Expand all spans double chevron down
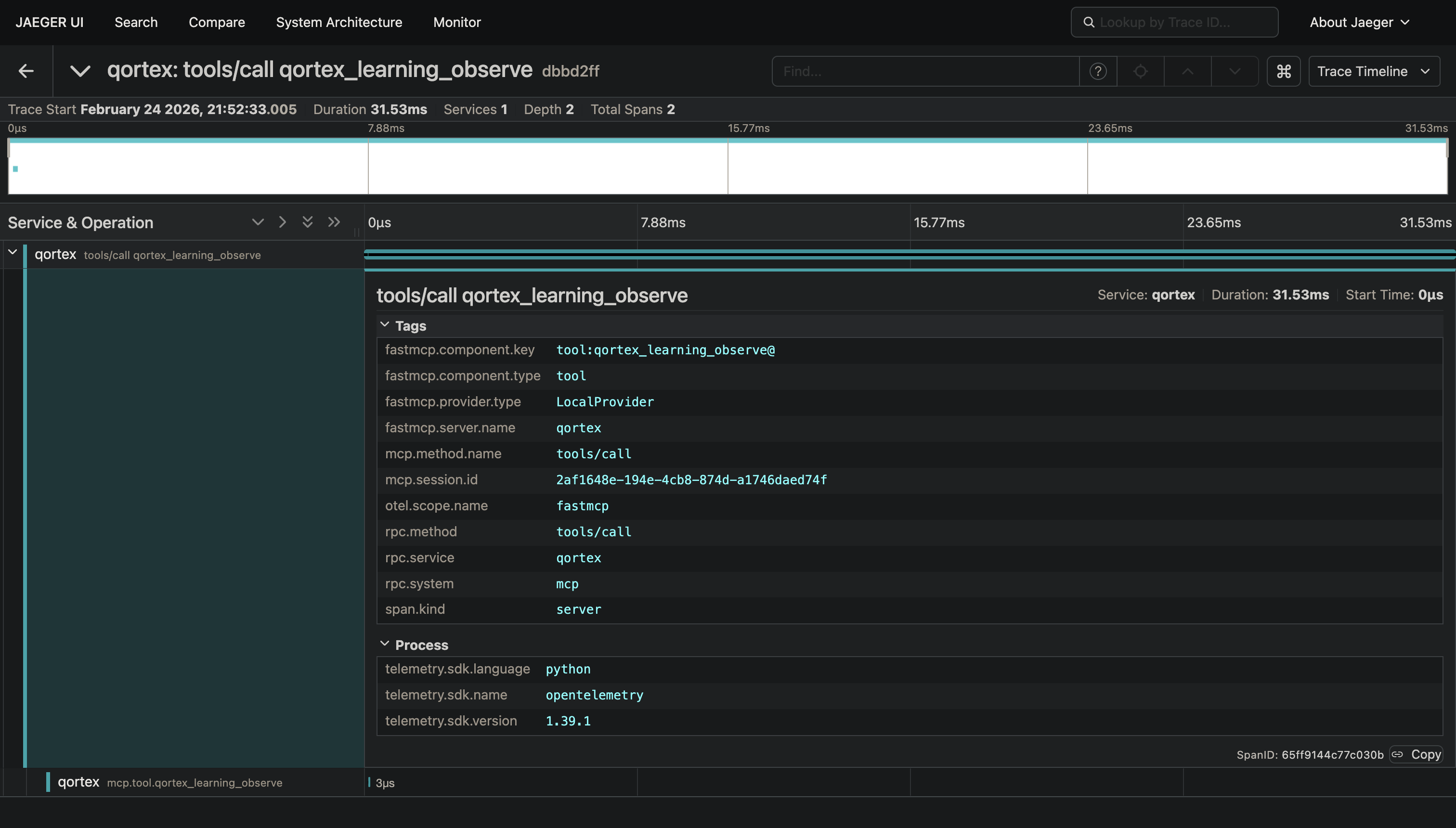The width and height of the screenshot is (1456, 828). (x=307, y=222)
